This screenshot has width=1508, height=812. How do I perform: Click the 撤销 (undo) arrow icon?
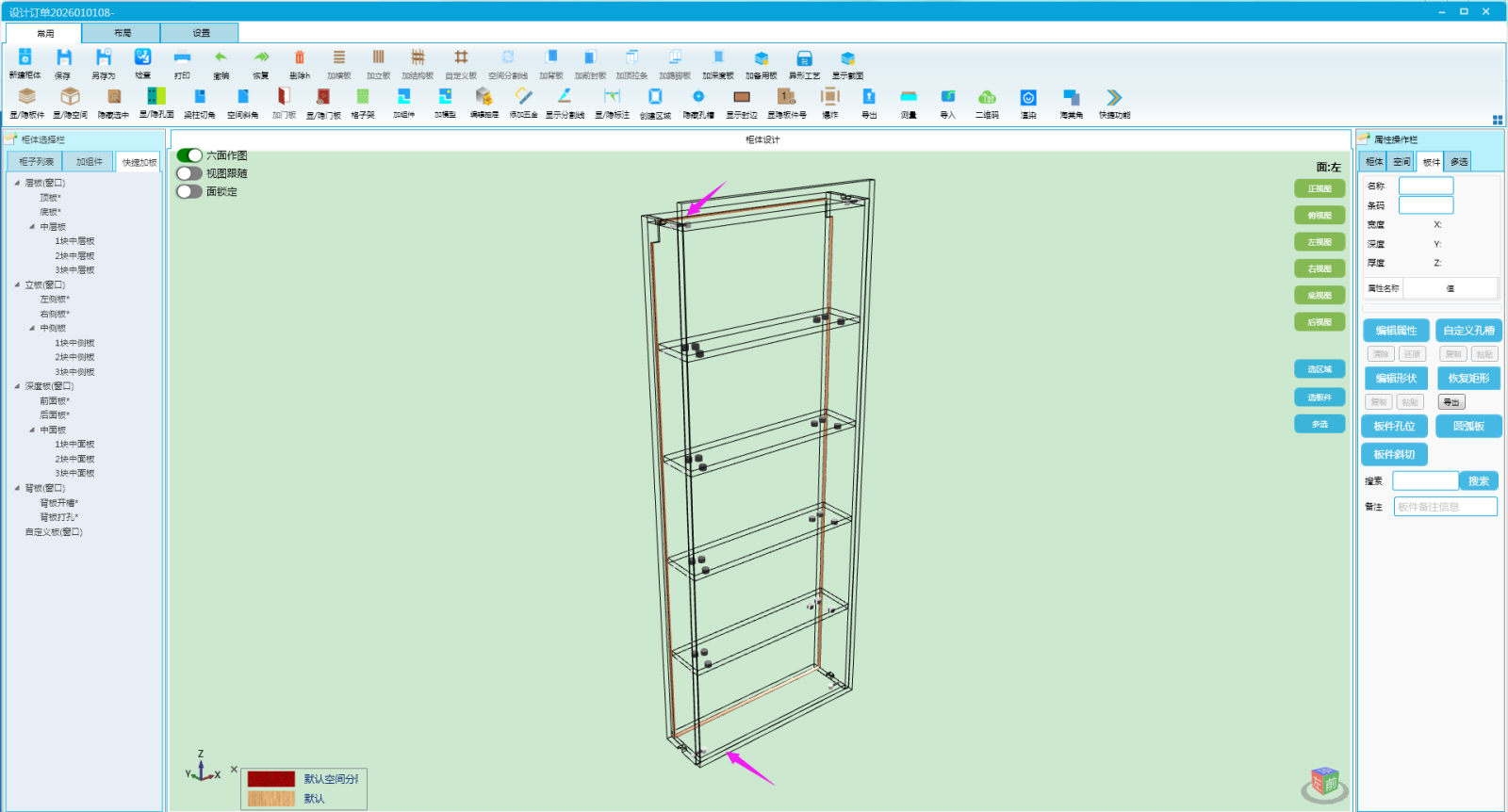(221, 57)
